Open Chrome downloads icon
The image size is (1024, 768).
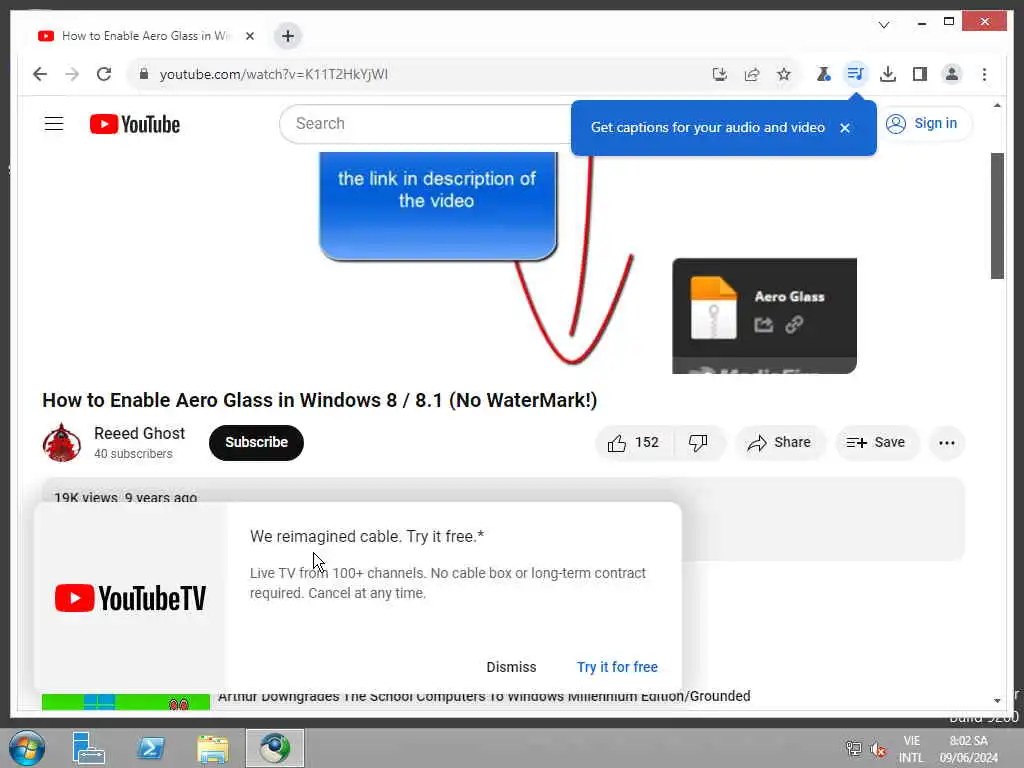click(x=888, y=74)
